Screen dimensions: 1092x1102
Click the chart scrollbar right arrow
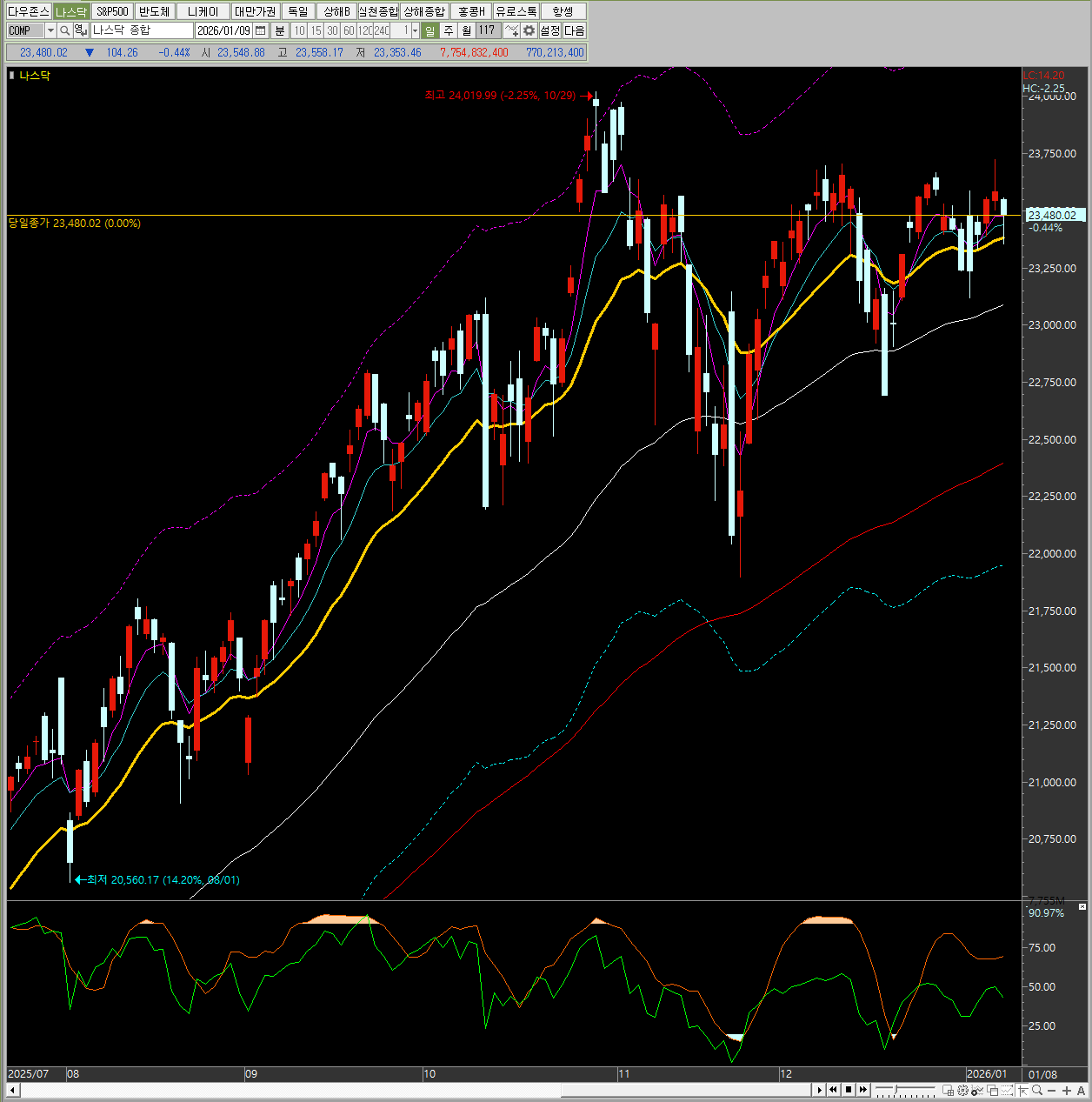(x=820, y=1090)
